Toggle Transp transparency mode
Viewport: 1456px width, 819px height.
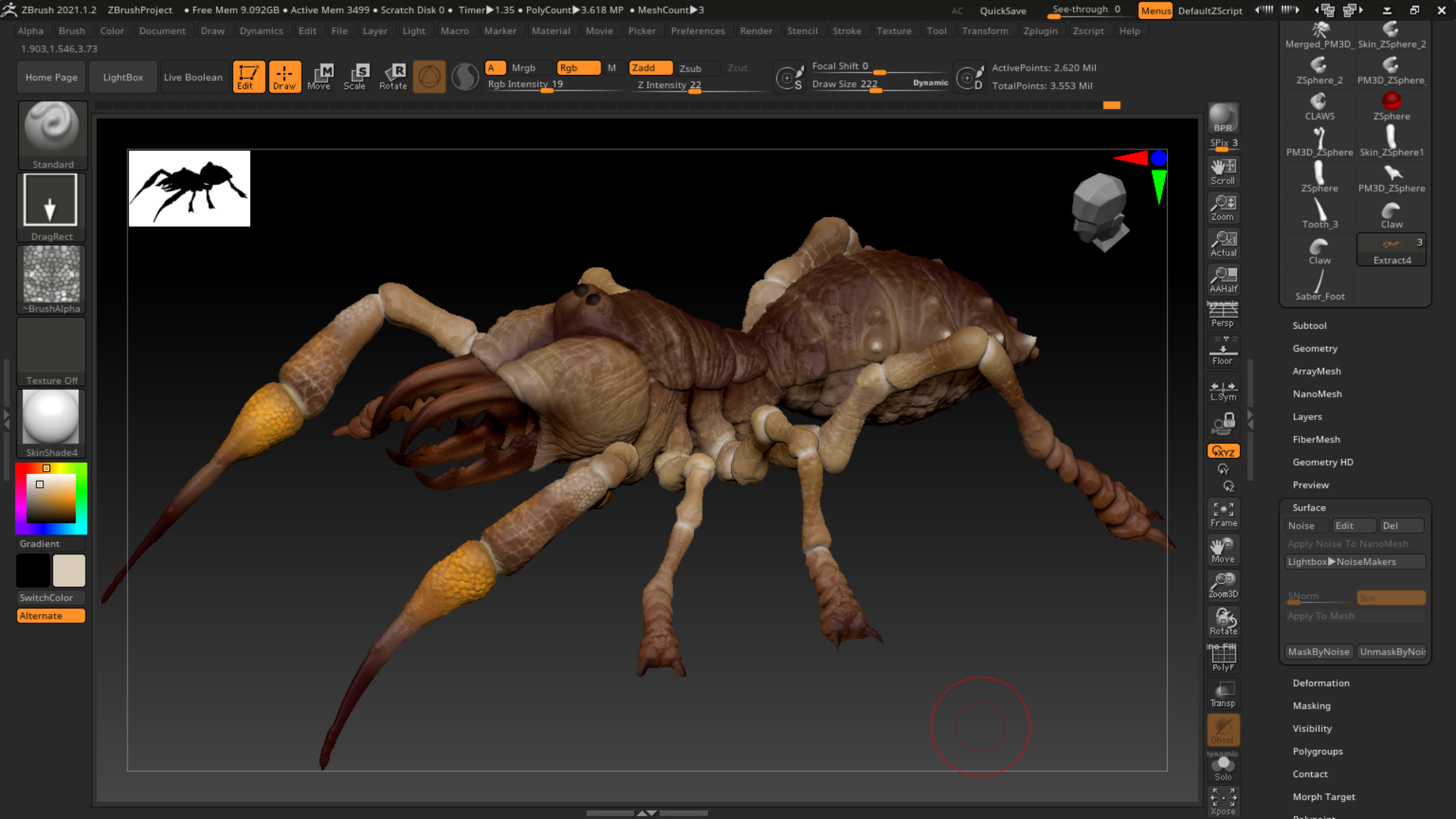coord(1222,694)
